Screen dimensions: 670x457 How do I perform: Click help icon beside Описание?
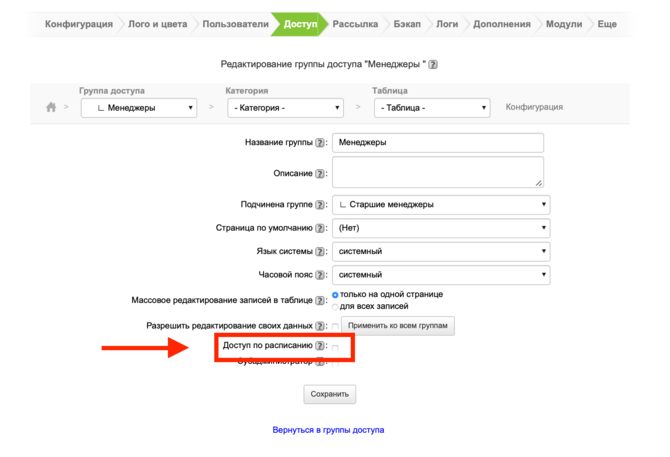click(x=320, y=174)
